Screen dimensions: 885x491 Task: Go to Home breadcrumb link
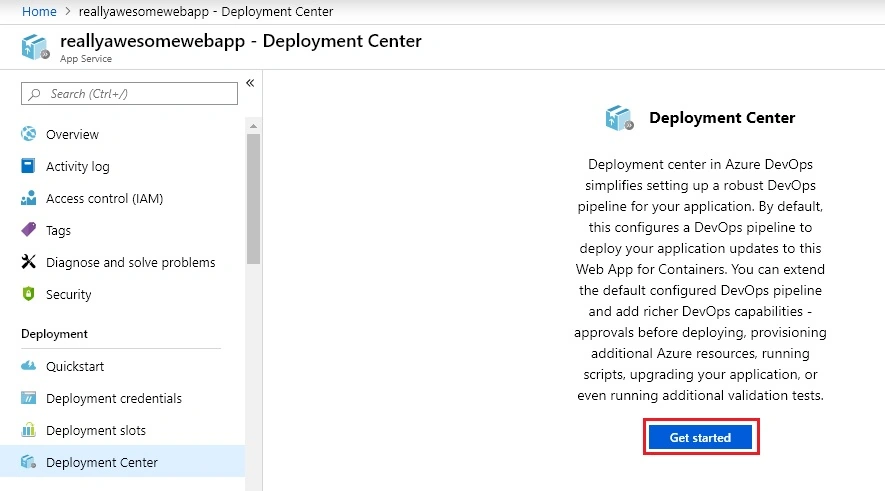[x=39, y=11]
